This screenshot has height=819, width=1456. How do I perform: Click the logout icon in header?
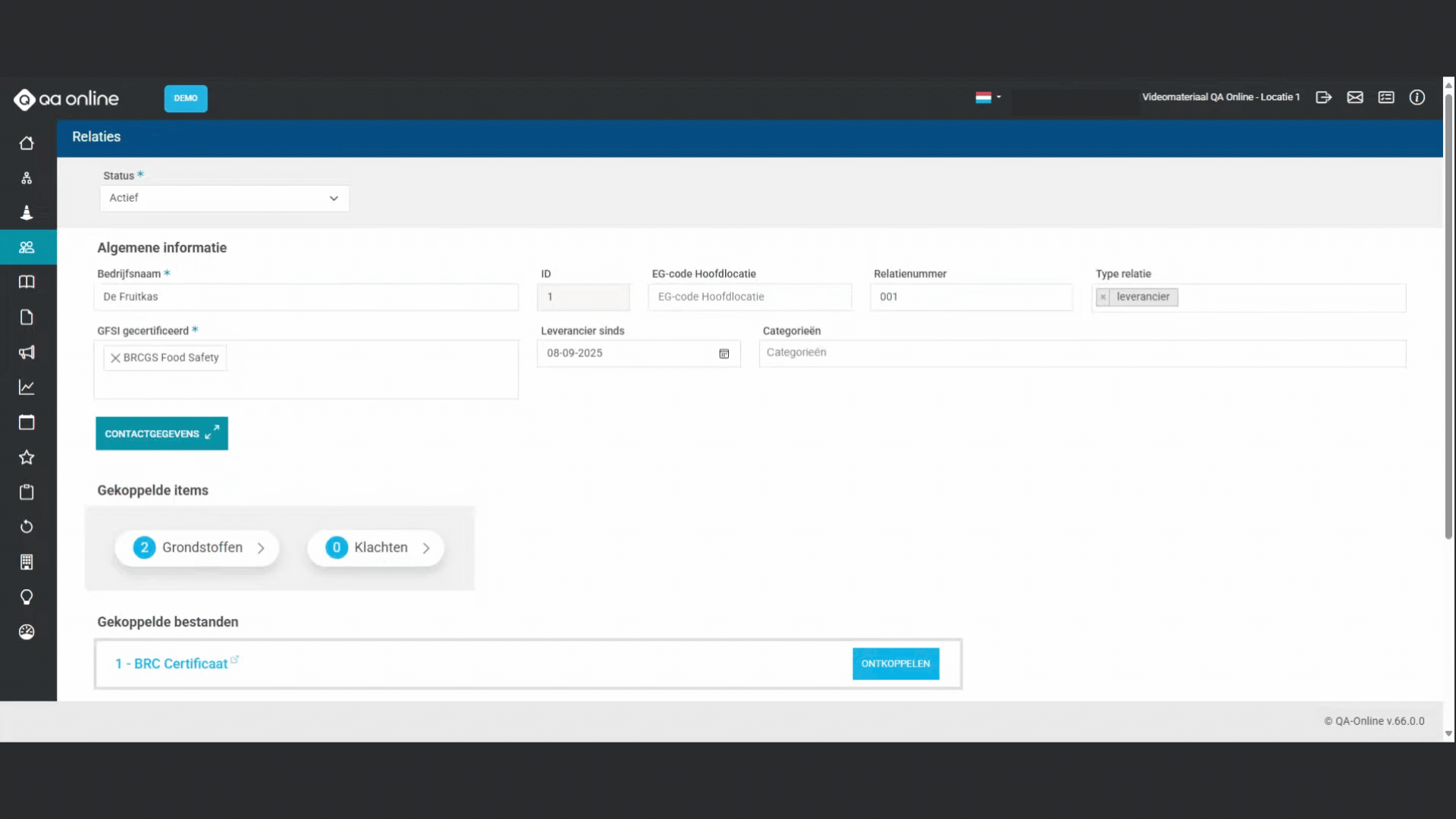click(1323, 97)
